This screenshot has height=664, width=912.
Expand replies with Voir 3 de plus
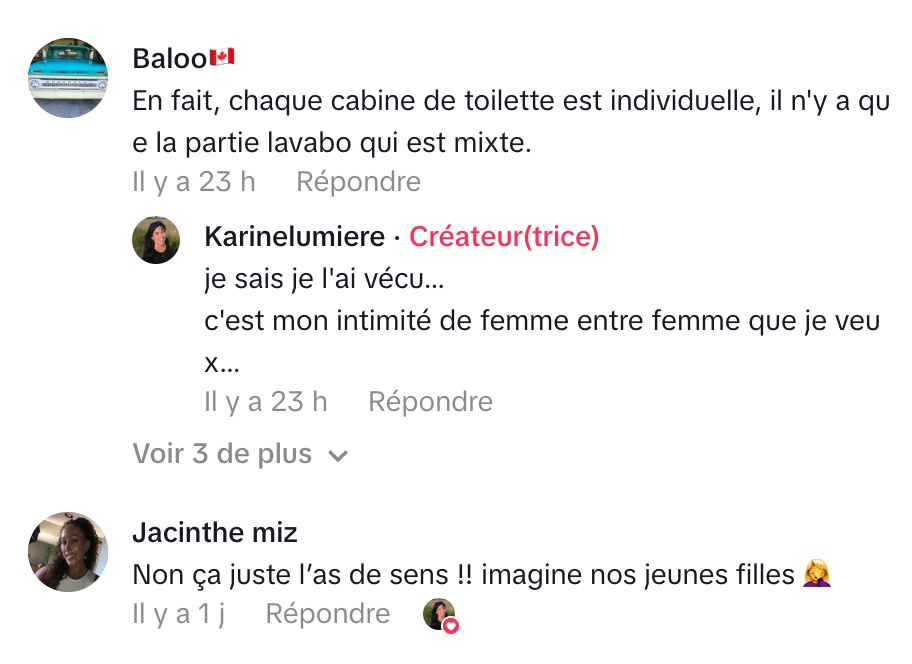tap(222, 454)
